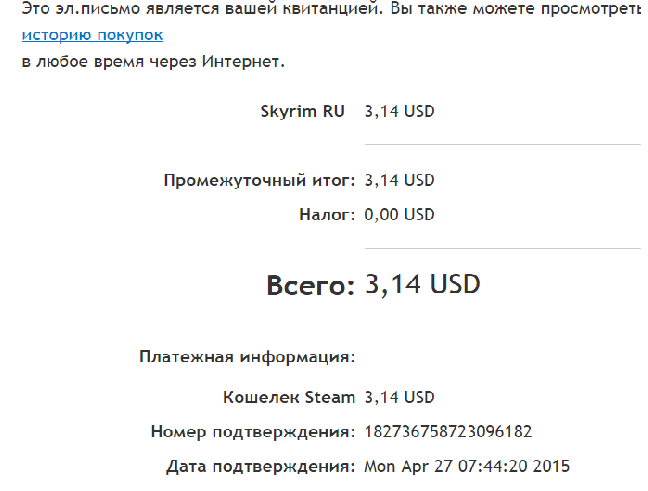
Task: Click the Кошелек Steam label
Action: (x=289, y=398)
